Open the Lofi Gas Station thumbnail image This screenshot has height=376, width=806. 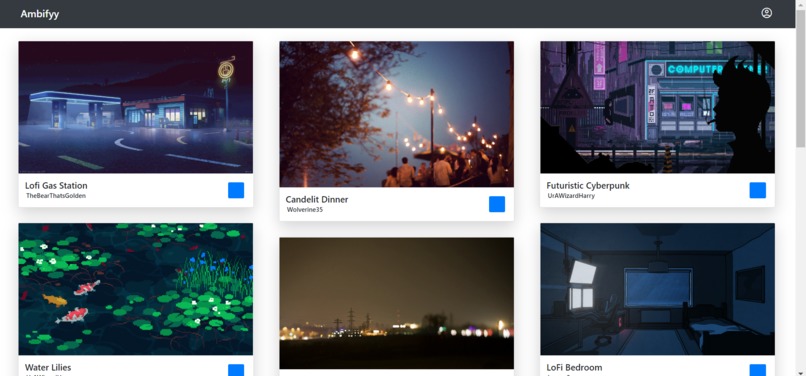click(x=136, y=107)
